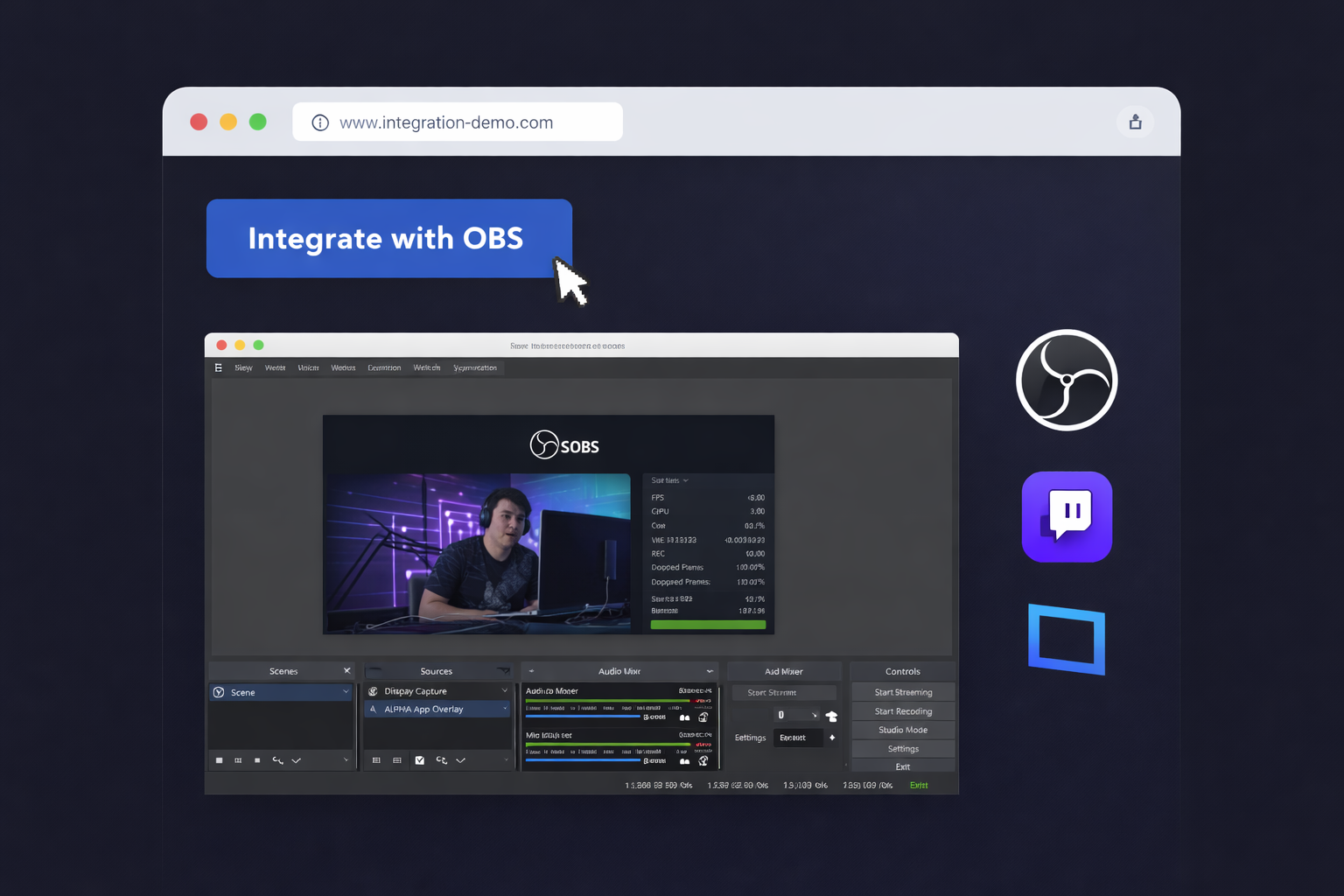Image resolution: width=1344 pixels, height=896 pixels.
Task: Toggle the checkbox in the Sources toolbar
Action: tap(420, 759)
